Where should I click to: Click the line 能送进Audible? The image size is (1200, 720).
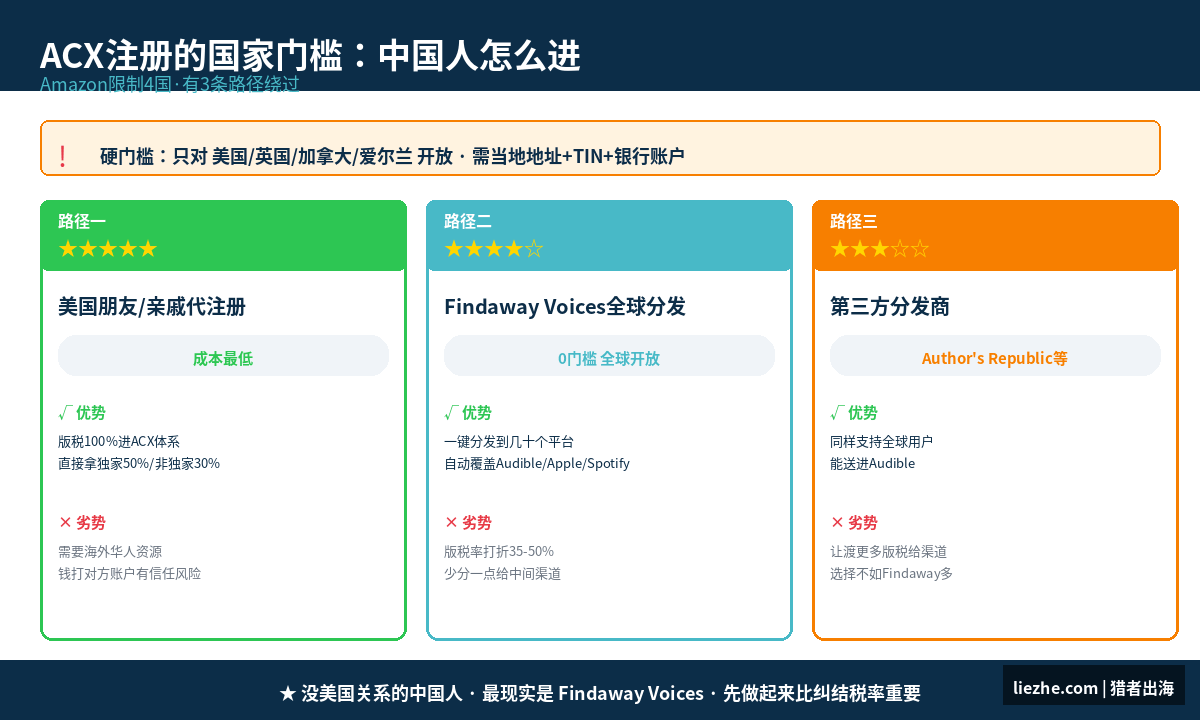873,463
